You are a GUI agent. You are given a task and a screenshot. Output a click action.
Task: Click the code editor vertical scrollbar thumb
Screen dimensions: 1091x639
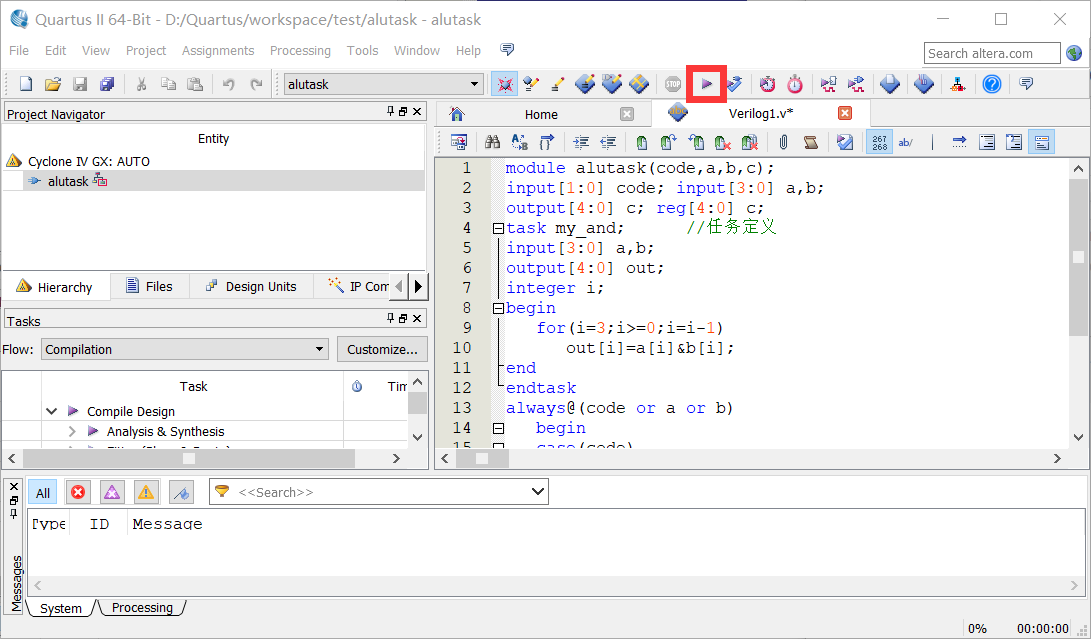(1078, 258)
